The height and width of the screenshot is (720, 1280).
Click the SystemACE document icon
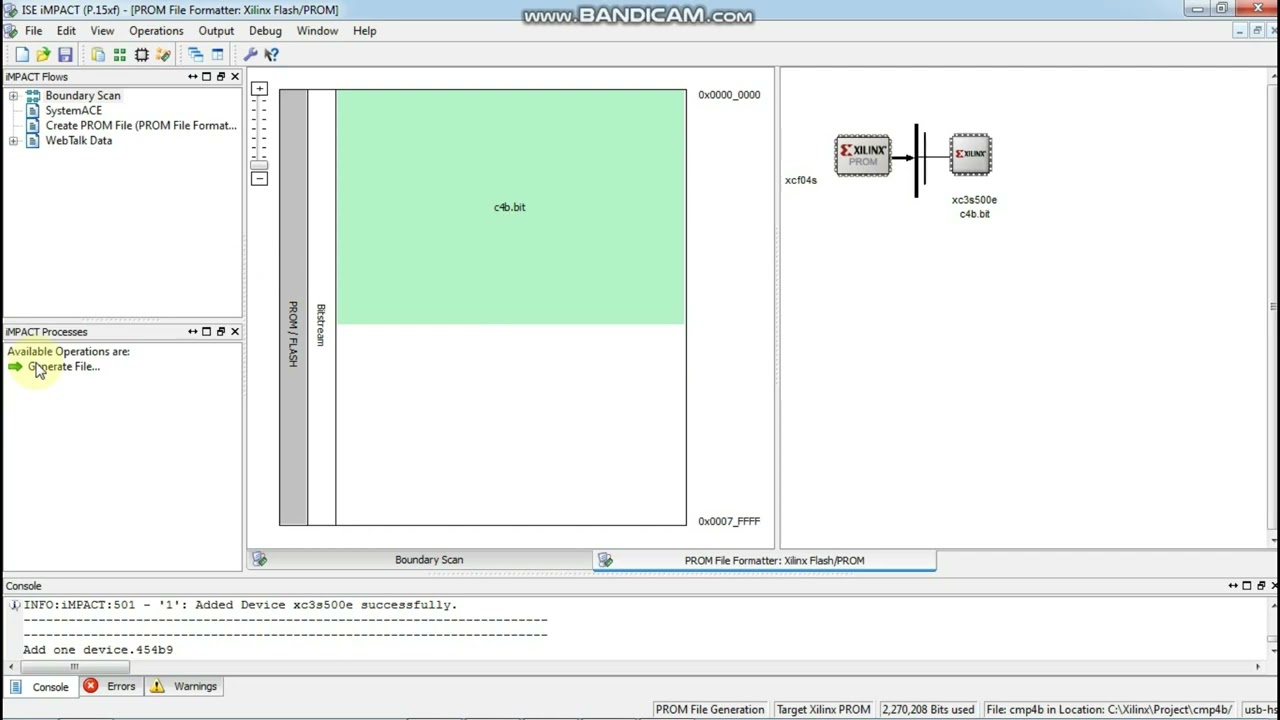(33, 111)
